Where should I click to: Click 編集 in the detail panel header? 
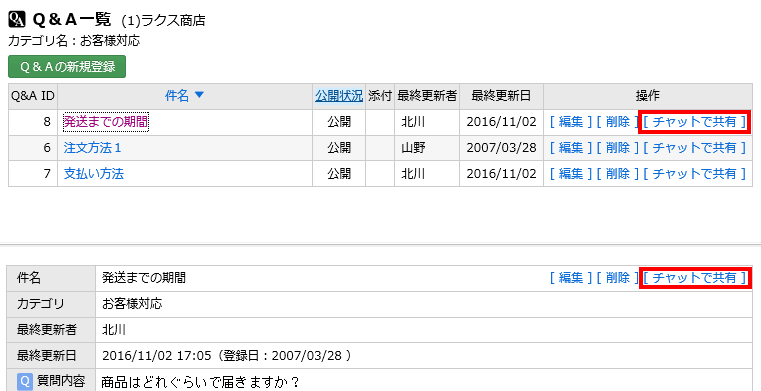pyautogui.click(x=571, y=277)
